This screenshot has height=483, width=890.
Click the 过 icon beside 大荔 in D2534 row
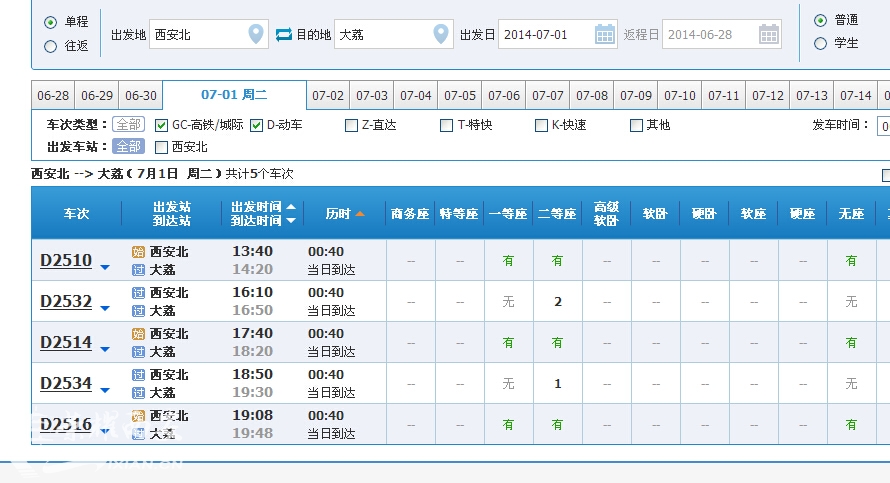point(138,393)
